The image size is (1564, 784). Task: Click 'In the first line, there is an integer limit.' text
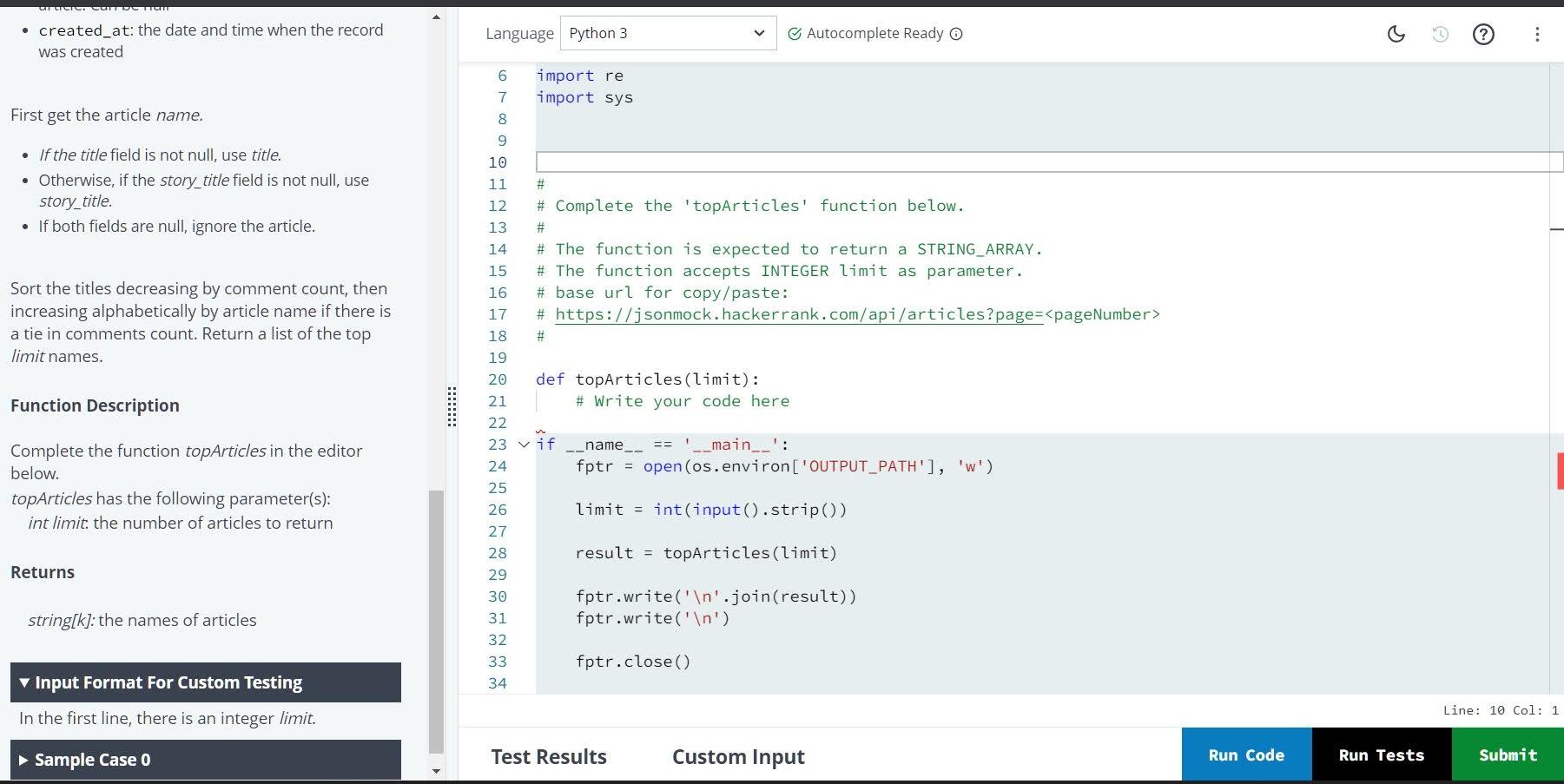point(168,718)
